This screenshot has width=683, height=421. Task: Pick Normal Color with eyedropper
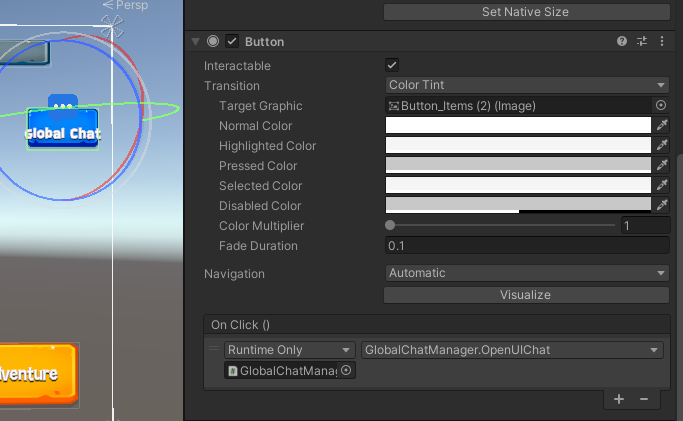(661, 125)
